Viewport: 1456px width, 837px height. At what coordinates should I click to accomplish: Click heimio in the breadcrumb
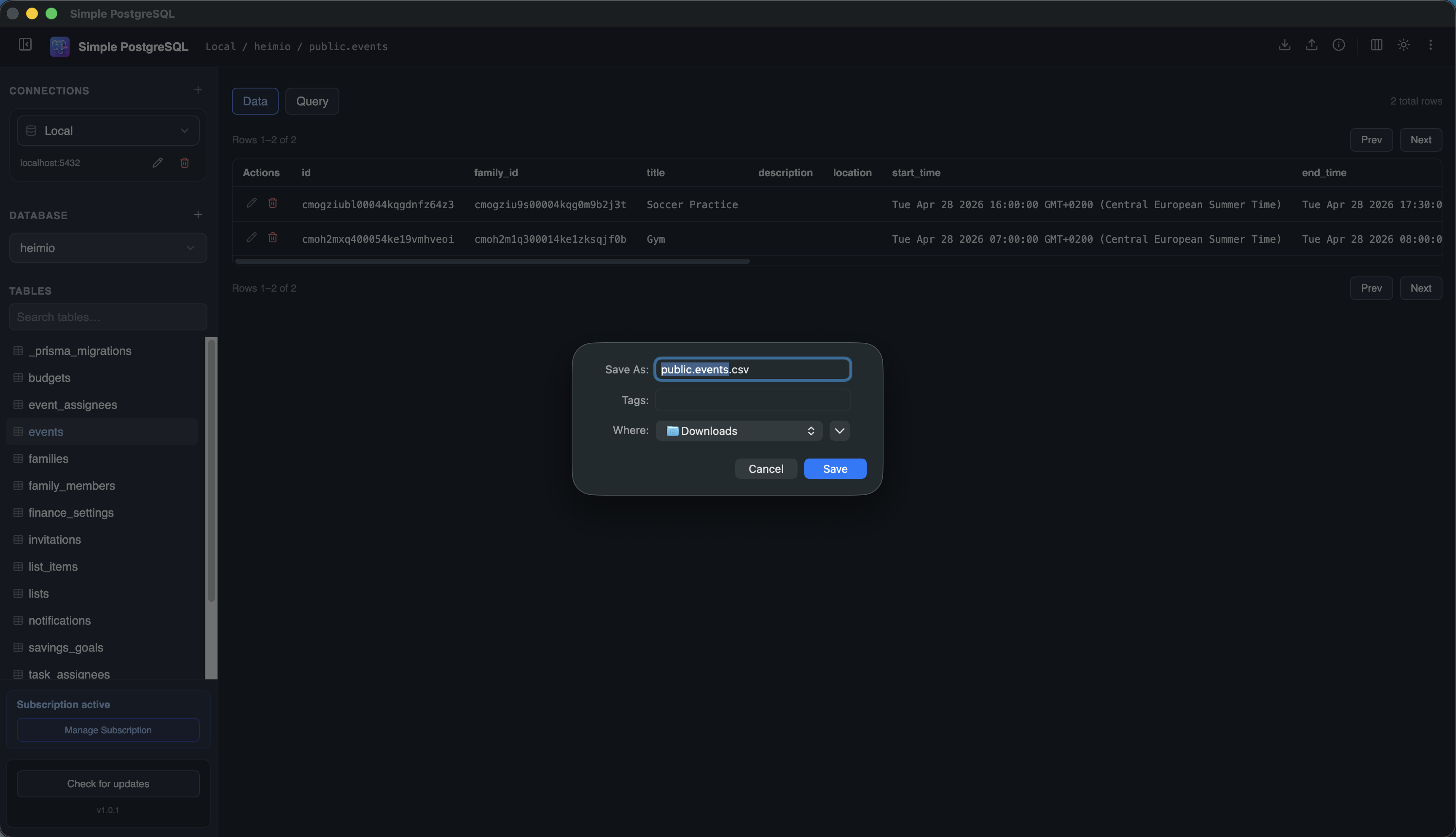[x=272, y=46]
